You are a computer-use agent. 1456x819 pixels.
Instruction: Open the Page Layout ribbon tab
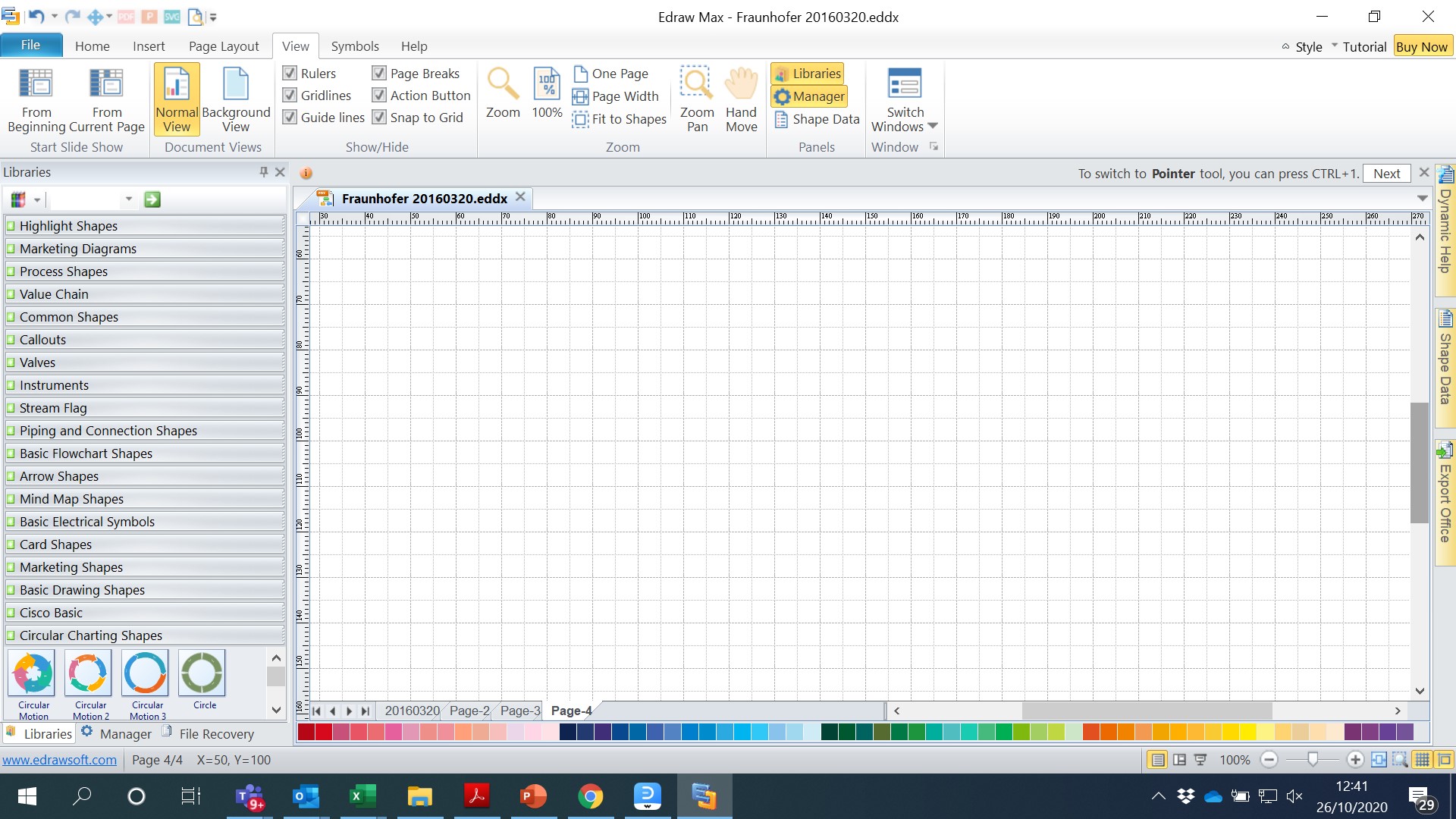(x=224, y=46)
